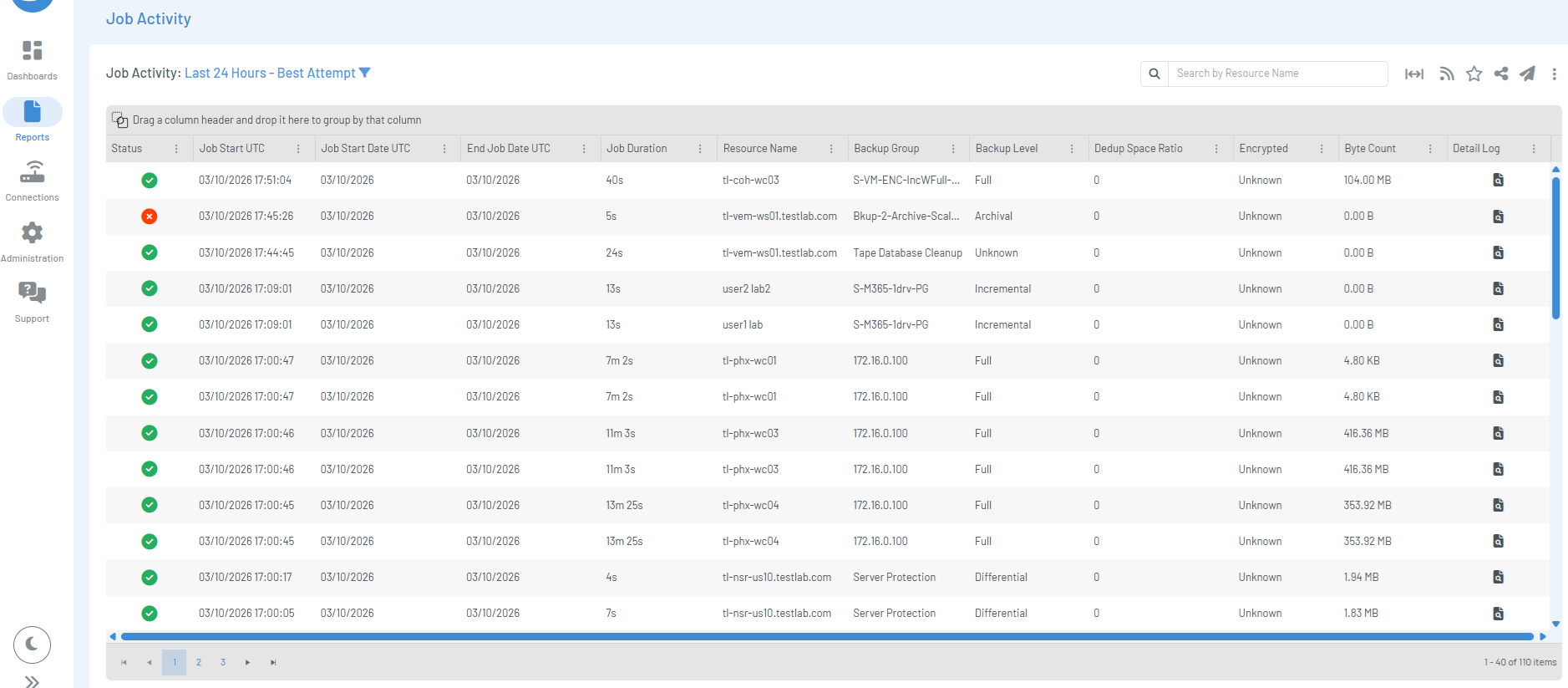Jump to the last page of results
This screenshot has height=688, width=1568.
click(x=273, y=662)
